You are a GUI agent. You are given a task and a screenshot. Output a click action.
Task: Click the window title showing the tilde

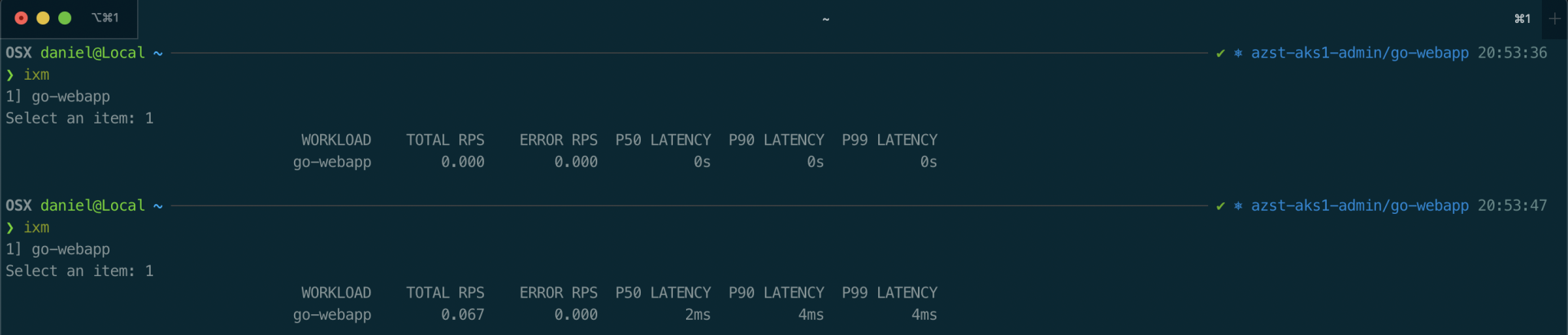tap(825, 19)
